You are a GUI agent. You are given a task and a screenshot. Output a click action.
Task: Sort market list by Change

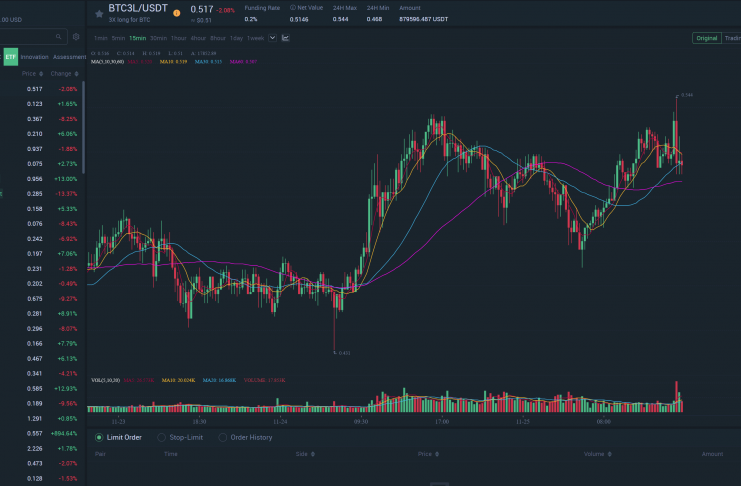click(65, 74)
